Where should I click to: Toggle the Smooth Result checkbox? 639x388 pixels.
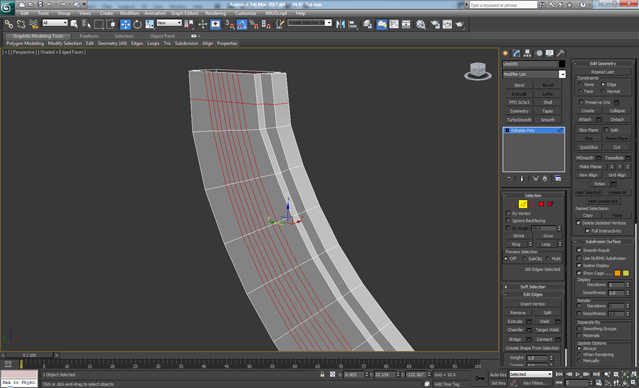point(579,250)
